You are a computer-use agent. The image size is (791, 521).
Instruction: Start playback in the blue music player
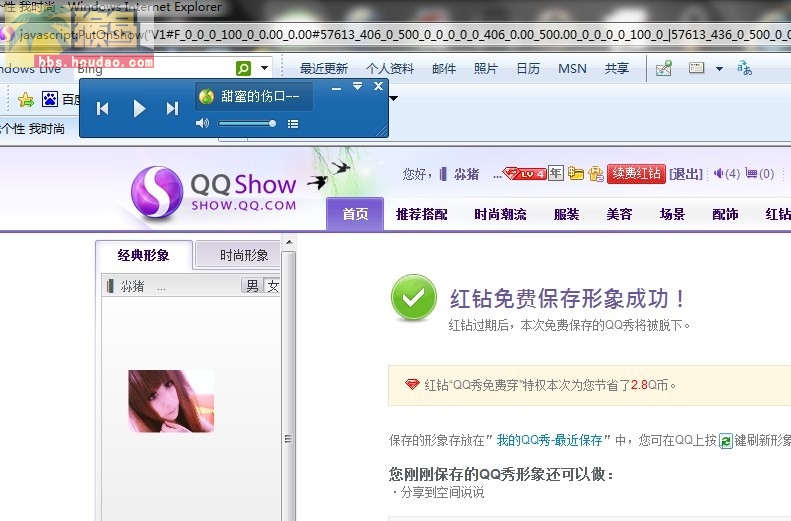139,108
